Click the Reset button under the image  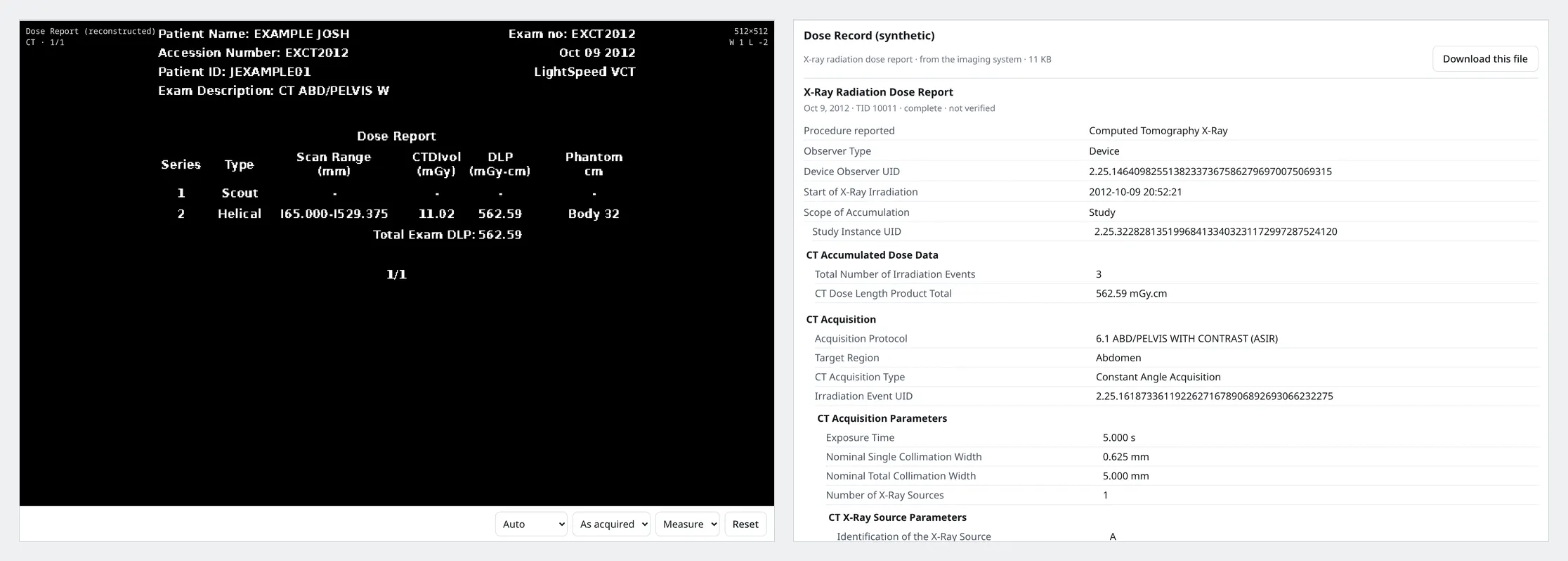(745, 524)
